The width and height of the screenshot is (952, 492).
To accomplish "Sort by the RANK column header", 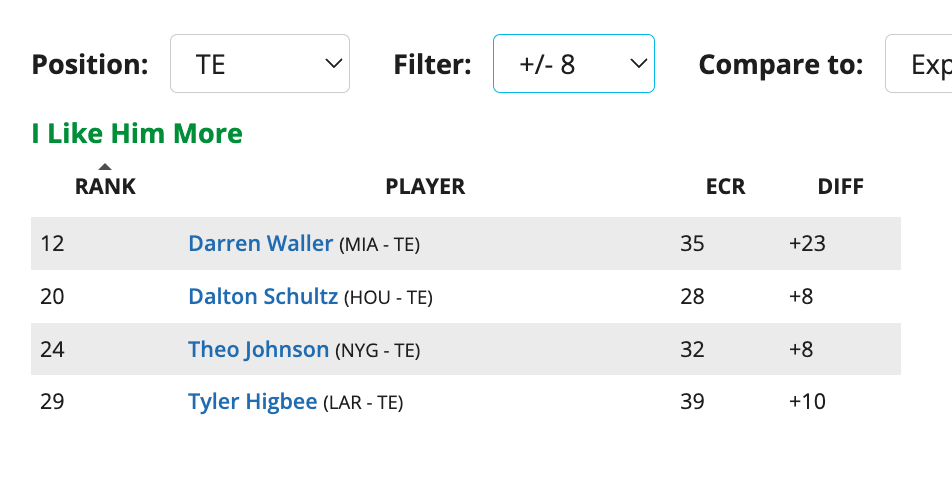I will 105,186.
